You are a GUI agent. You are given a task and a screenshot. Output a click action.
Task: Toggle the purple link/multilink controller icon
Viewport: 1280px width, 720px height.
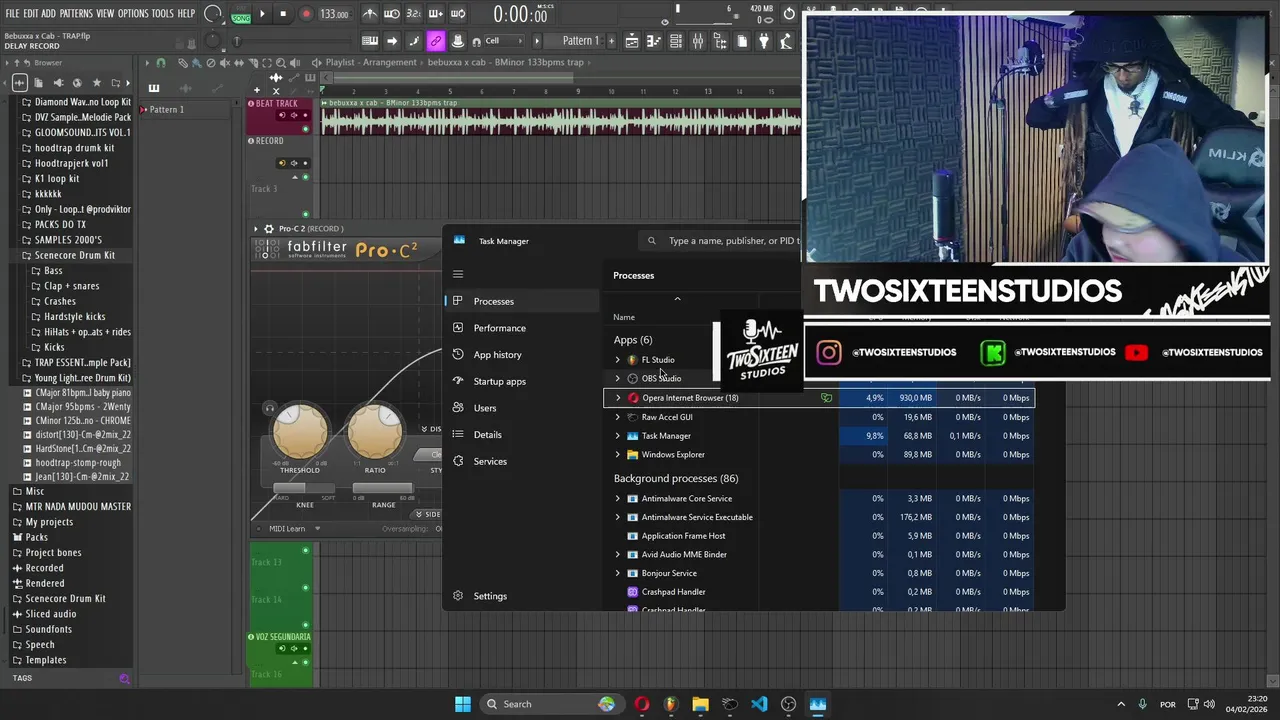pyautogui.click(x=435, y=41)
